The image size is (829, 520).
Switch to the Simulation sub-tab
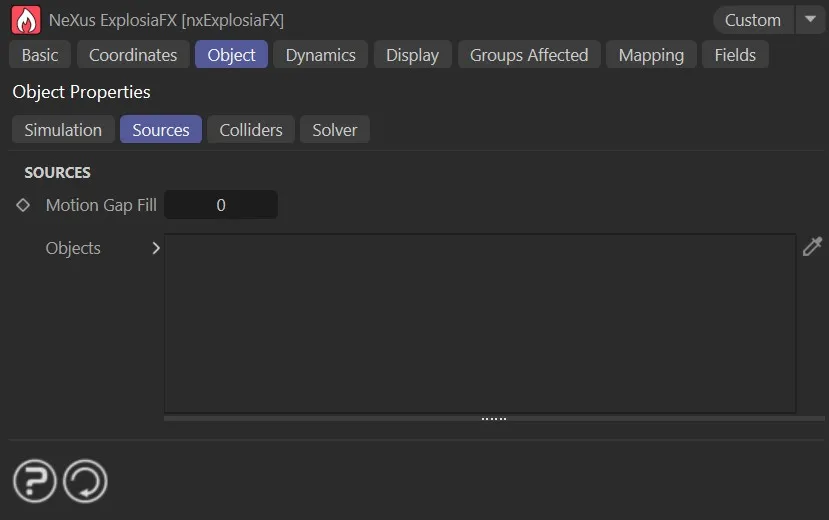click(x=63, y=129)
